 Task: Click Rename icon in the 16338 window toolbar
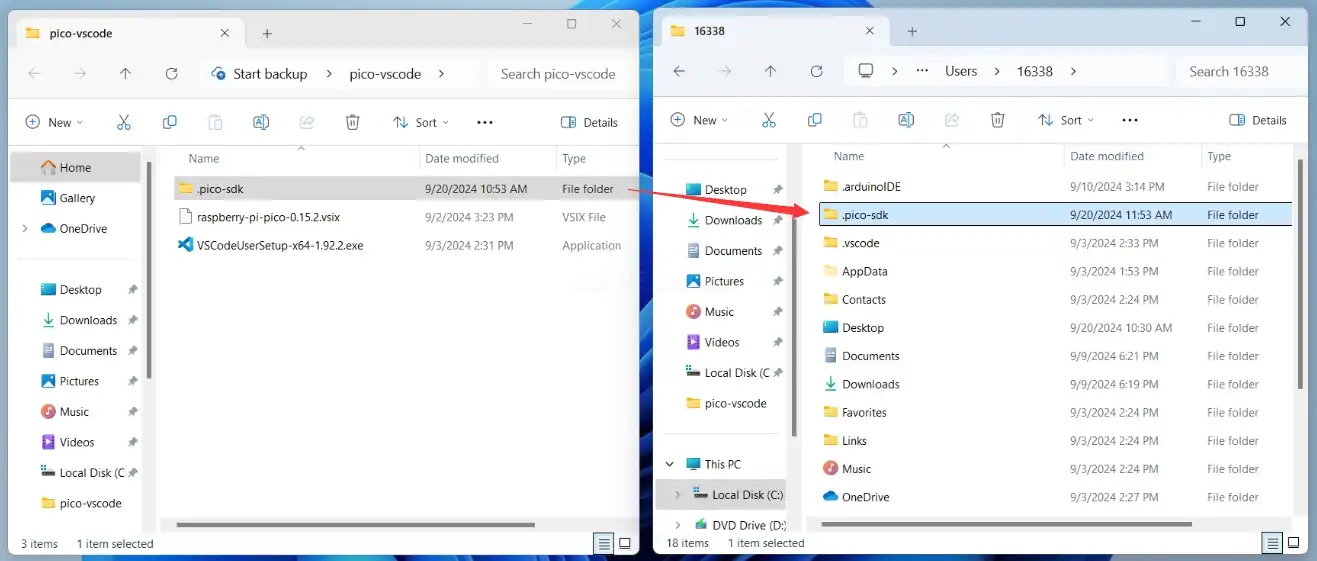coord(906,120)
